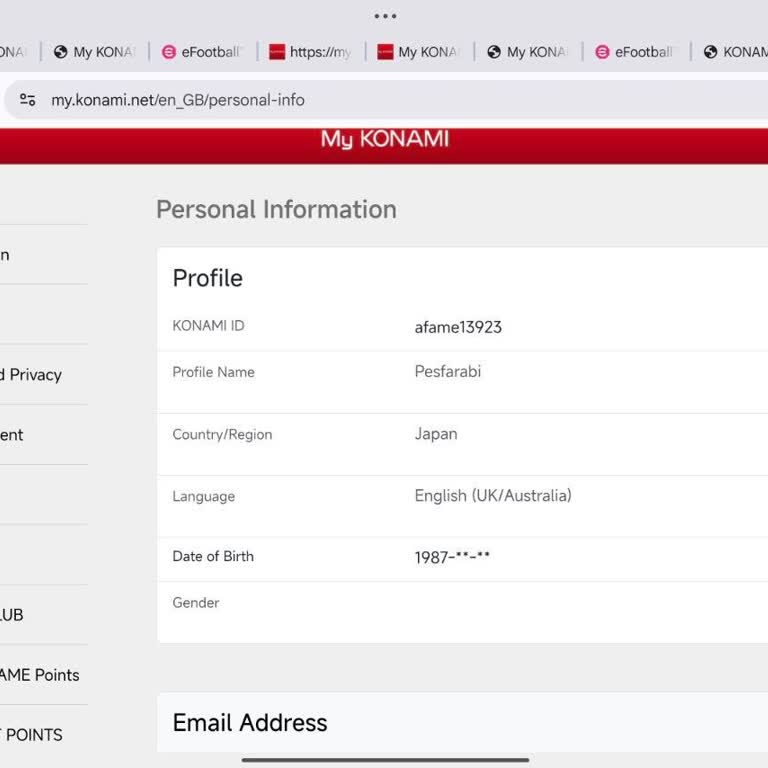The width and height of the screenshot is (768, 768).
Task: Open the 'AME Points' sidebar item
Action: pyautogui.click(x=40, y=675)
